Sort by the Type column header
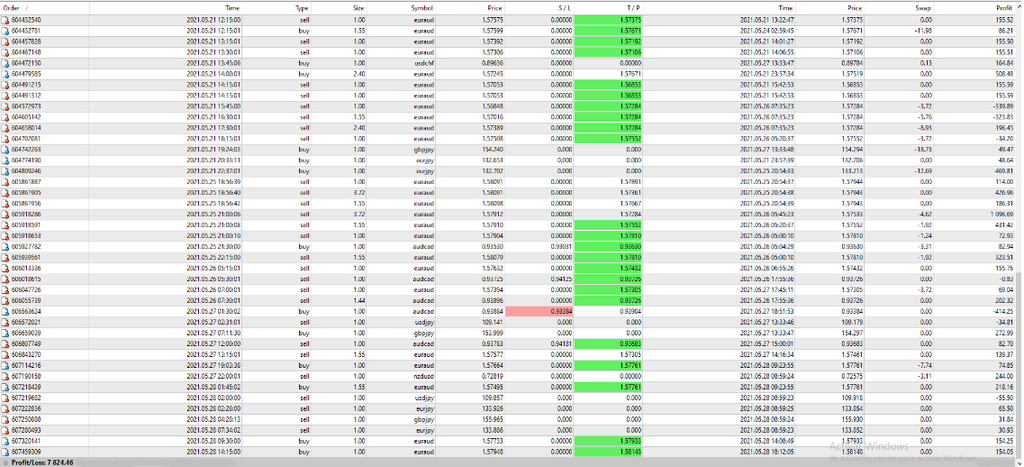 (x=301, y=8)
